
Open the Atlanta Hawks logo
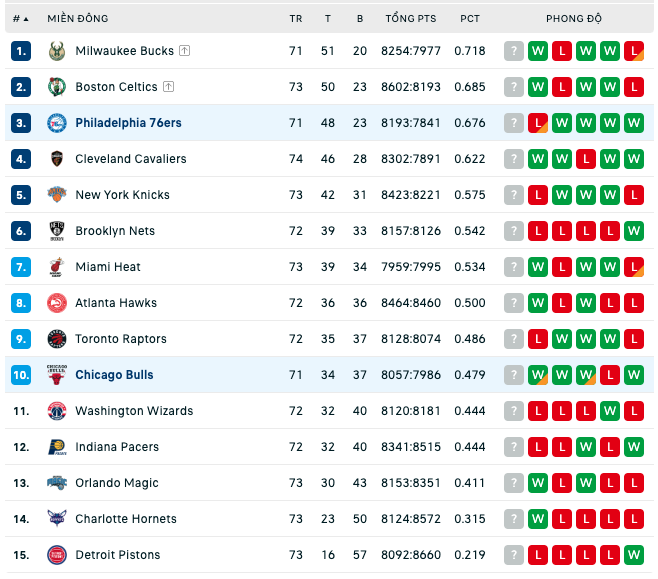57,303
